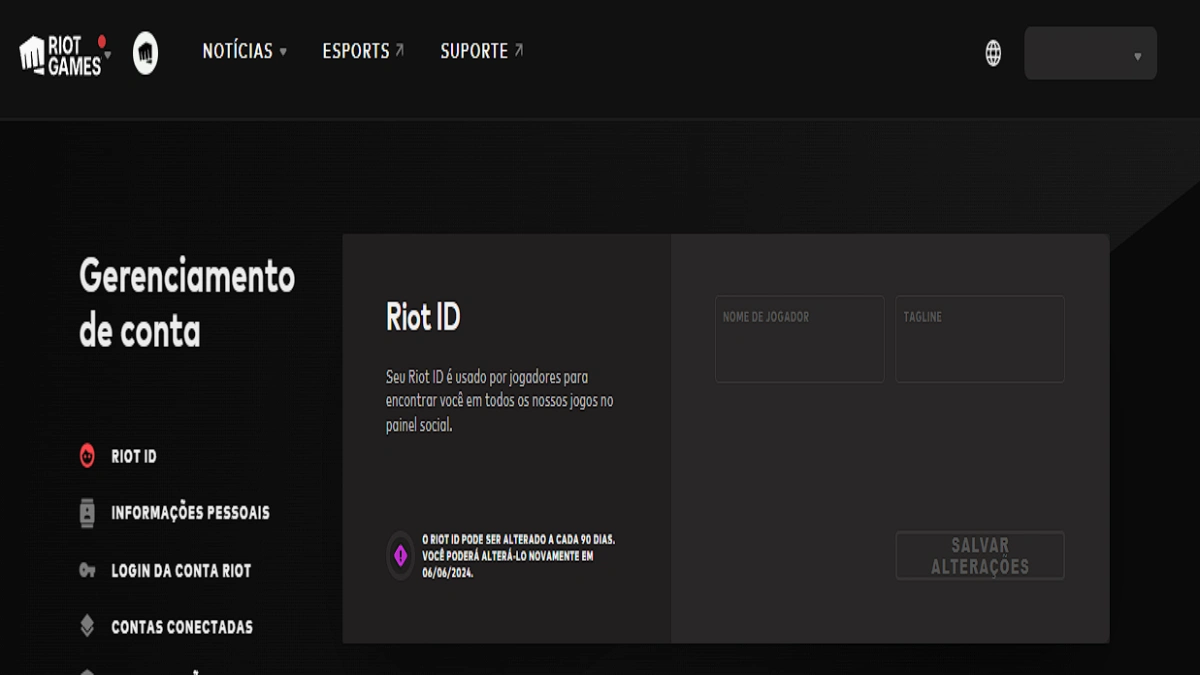Click the Riot ID heading
Screen dimensions: 1200x675
point(423,317)
